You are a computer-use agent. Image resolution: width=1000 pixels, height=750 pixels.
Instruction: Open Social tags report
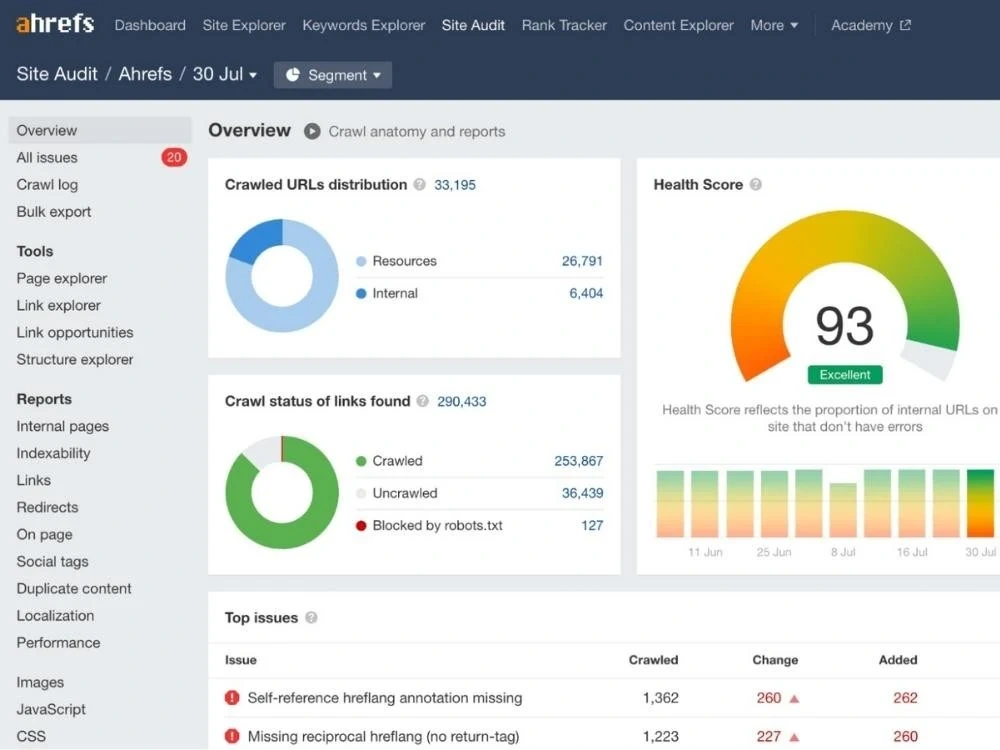pyautogui.click(x=52, y=562)
